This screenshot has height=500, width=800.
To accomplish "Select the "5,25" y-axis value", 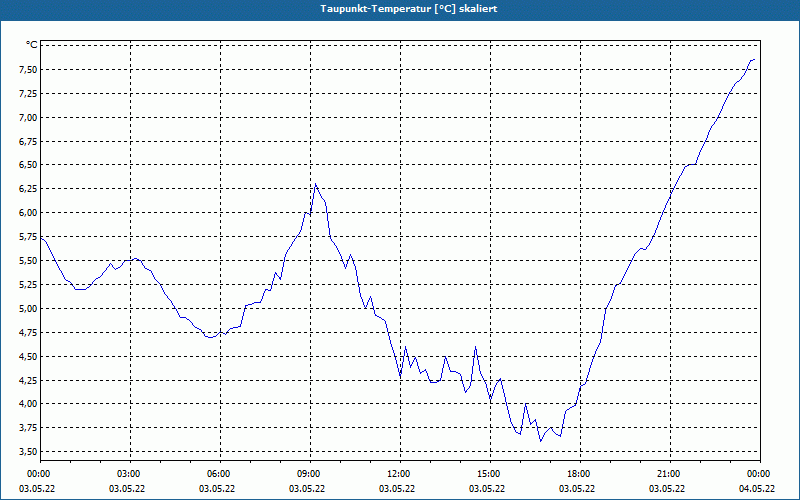I will coord(28,285).
